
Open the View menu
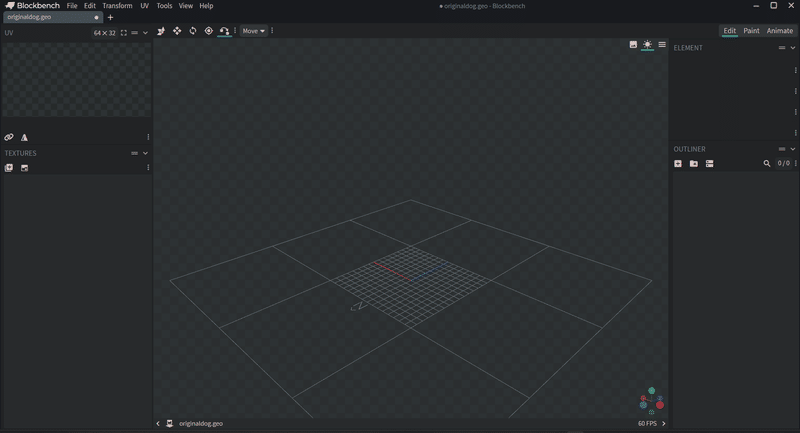[x=186, y=6]
